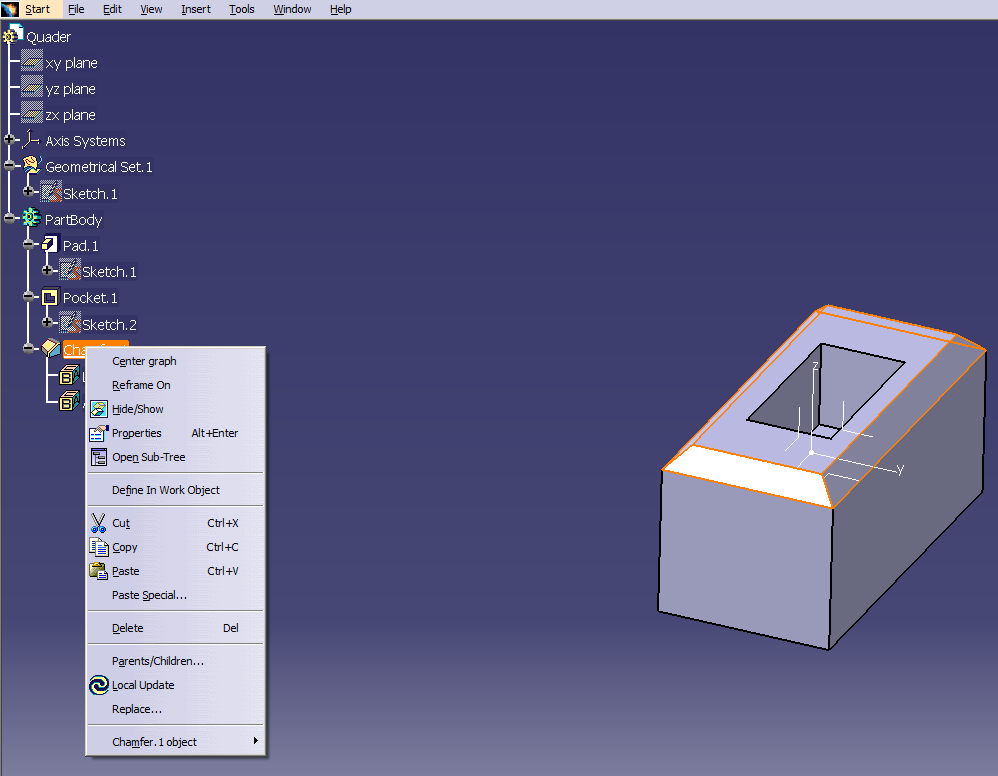Screen dimensions: 998x776
Task: Select the yz plane tree item
Action: pos(70,89)
